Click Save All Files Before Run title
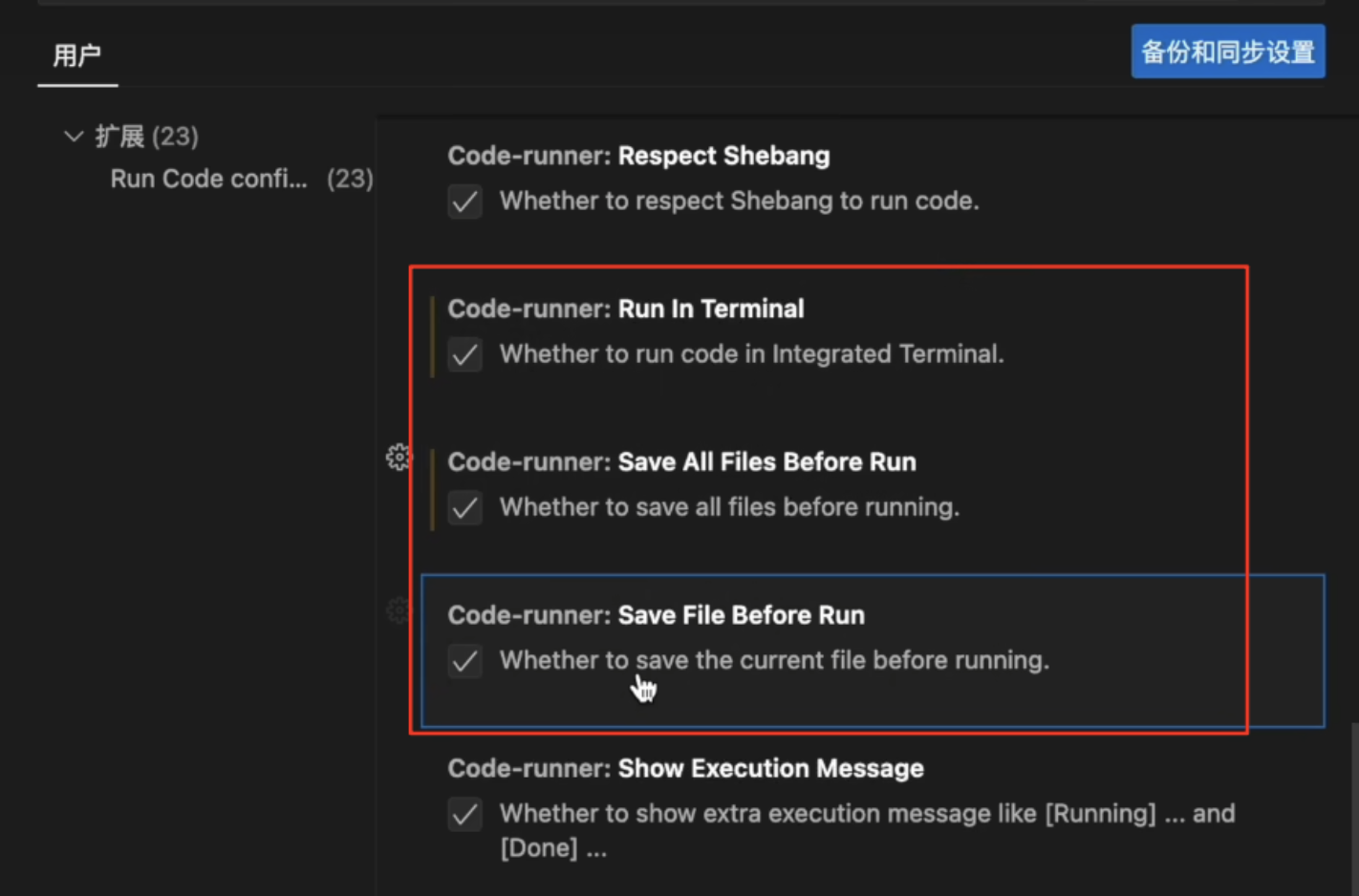This screenshot has height=896, width=1359. click(682, 461)
